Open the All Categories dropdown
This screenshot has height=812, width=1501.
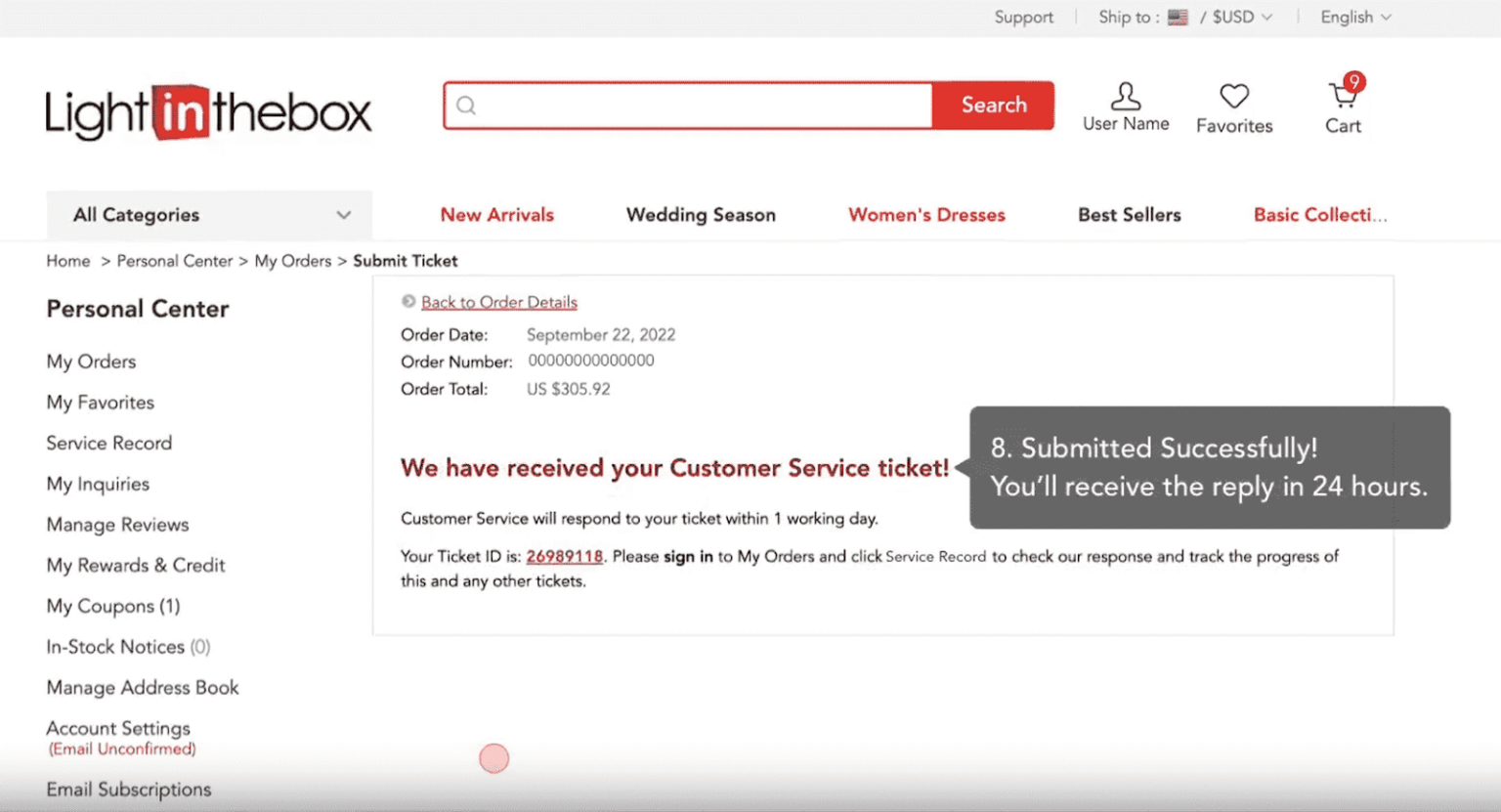(208, 214)
